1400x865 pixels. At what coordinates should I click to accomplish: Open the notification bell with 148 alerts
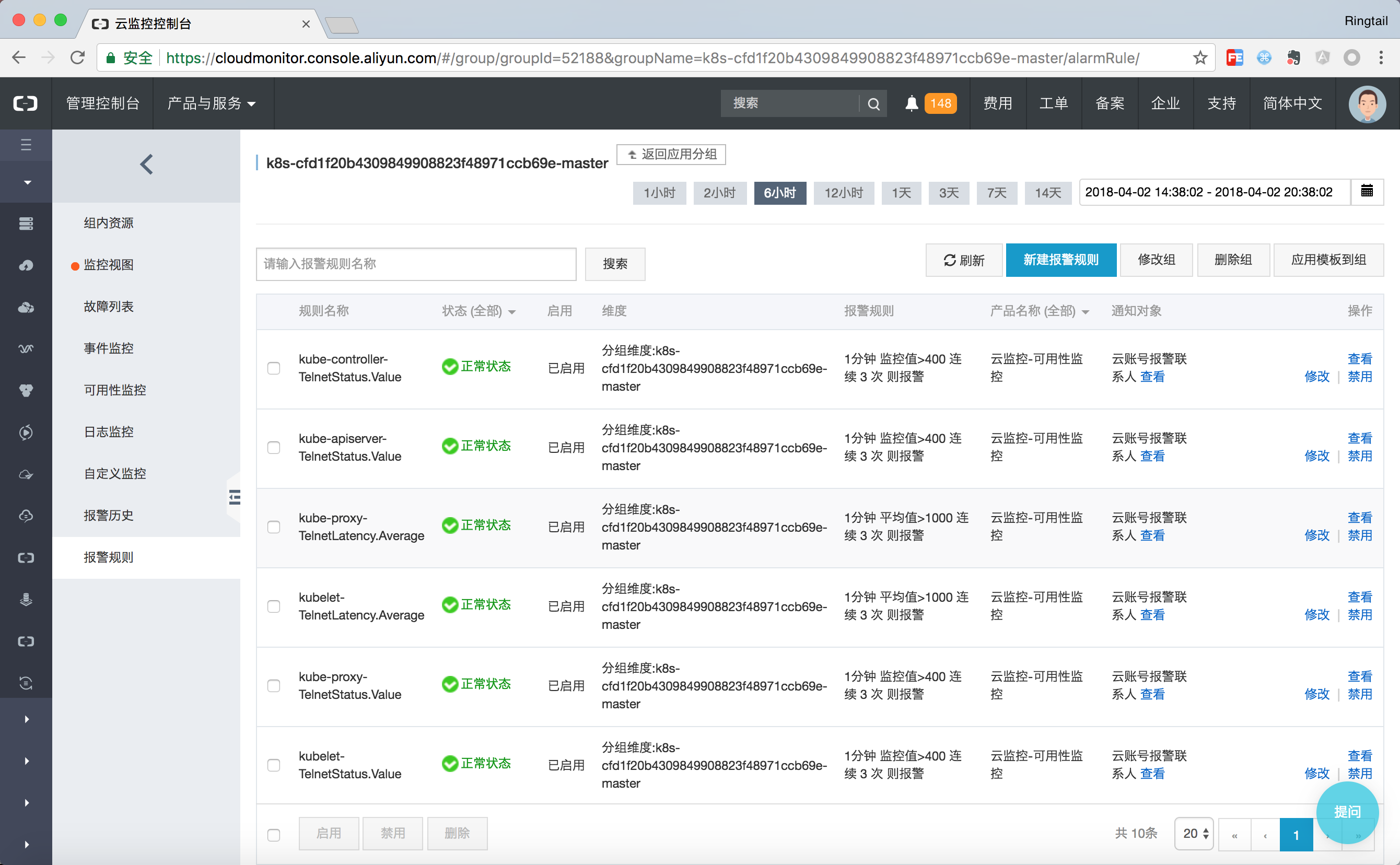(x=912, y=103)
